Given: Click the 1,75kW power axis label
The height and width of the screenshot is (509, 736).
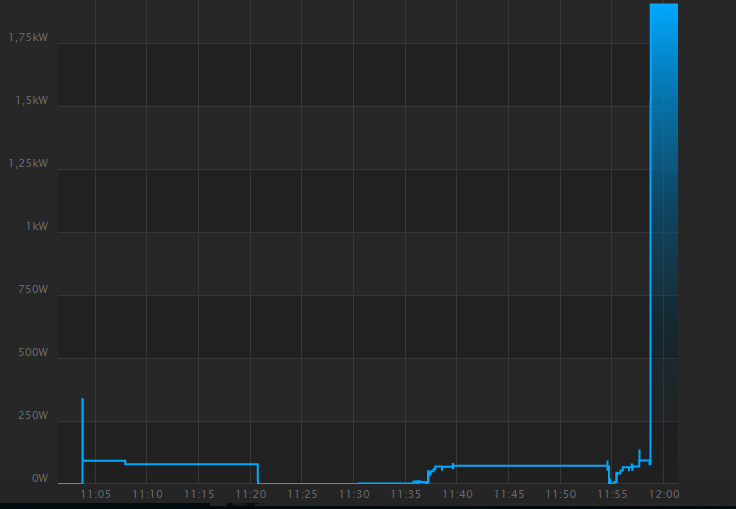Looking at the screenshot, I should pyautogui.click(x=28, y=37).
